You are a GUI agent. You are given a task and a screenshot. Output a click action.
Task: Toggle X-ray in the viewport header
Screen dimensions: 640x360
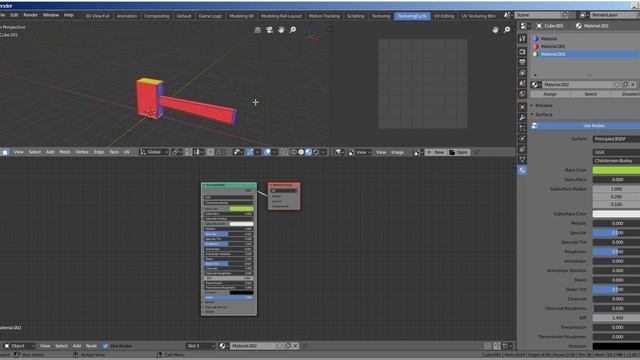(x=284, y=152)
